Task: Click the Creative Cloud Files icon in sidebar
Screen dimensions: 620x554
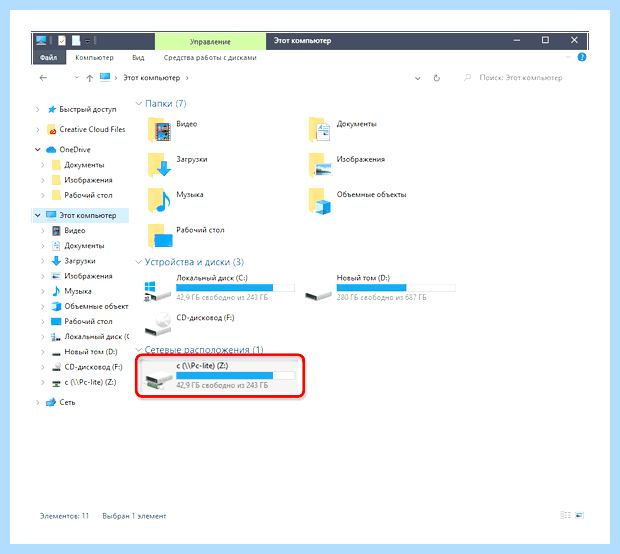Action: [52, 129]
